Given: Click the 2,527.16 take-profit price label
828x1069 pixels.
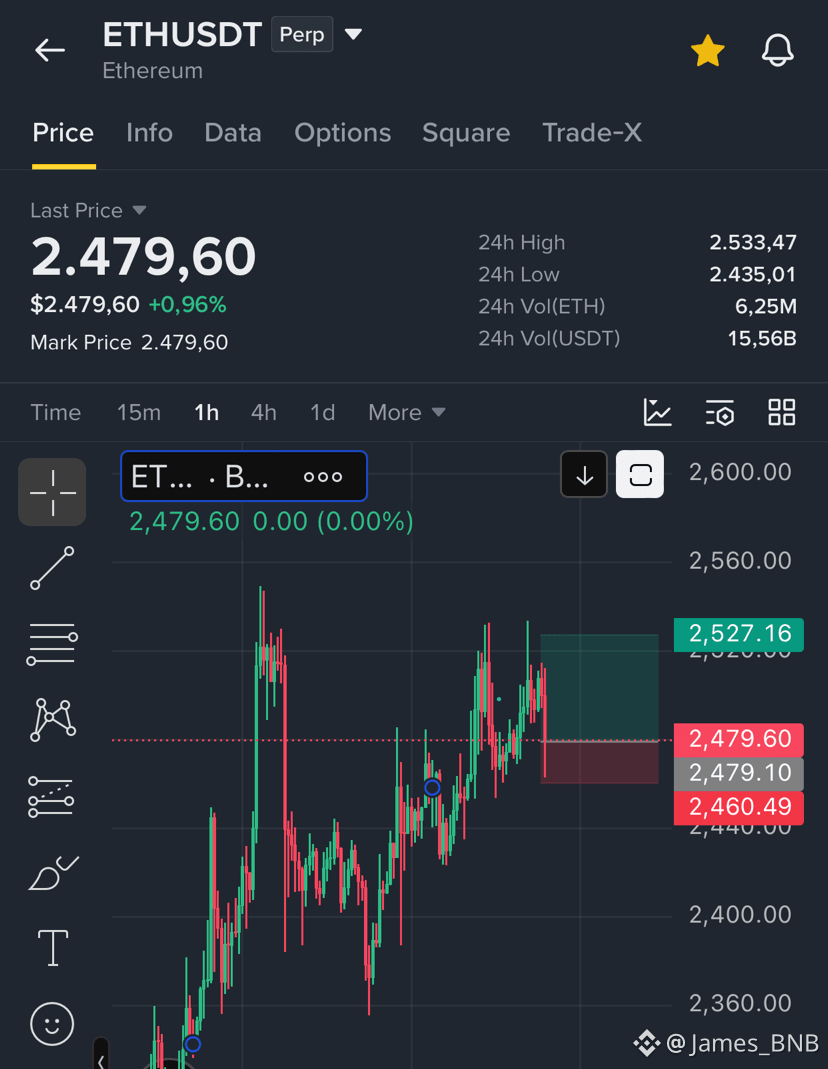Looking at the screenshot, I should [x=739, y=634].
